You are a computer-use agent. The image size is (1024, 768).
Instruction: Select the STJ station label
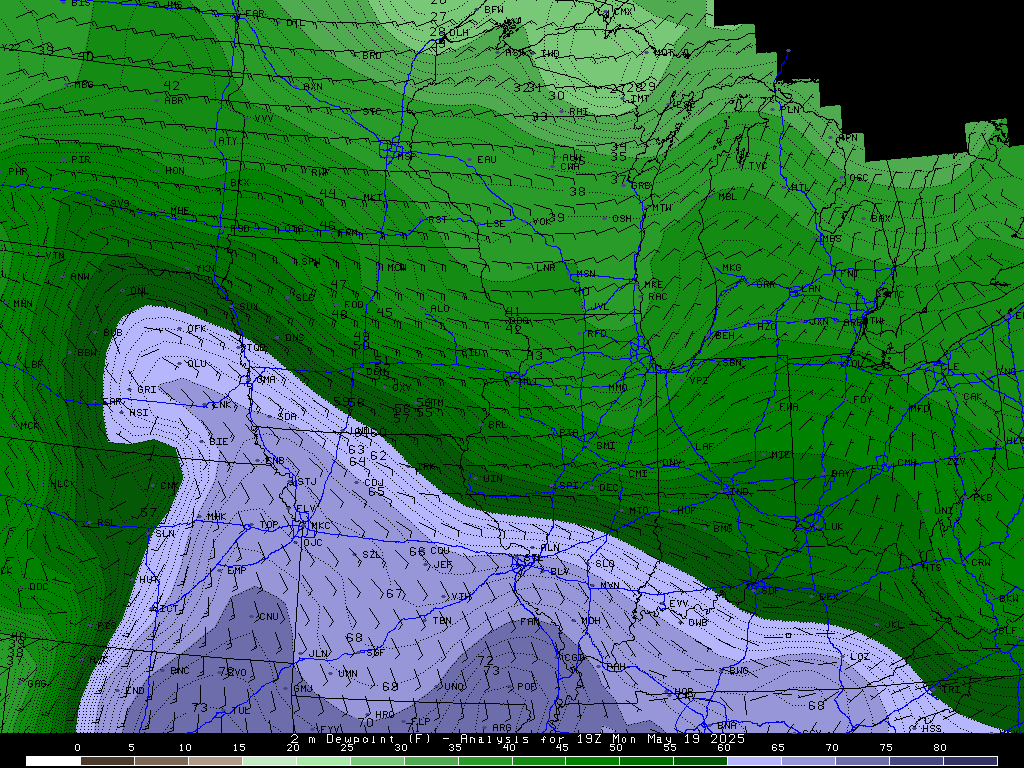306,482
